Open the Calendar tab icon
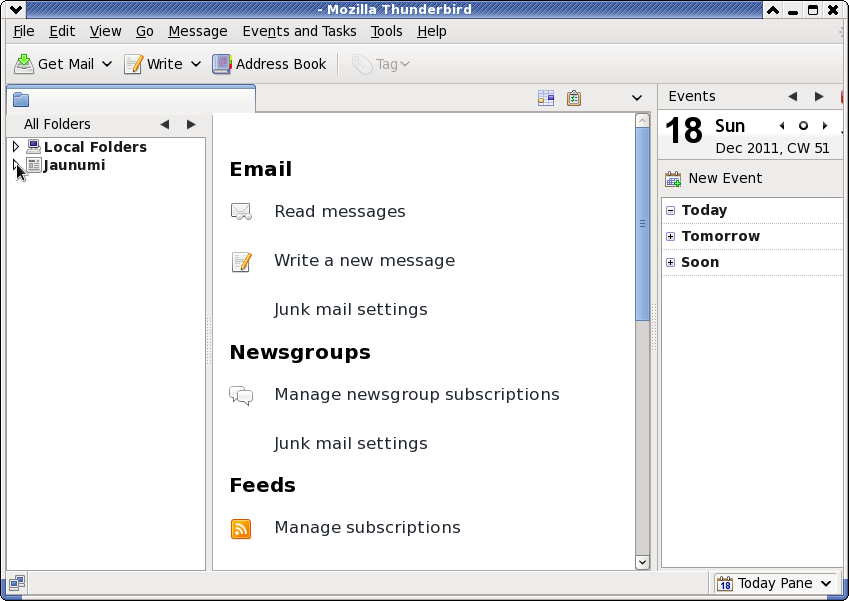Screen dimensions: 849x601 546,98
